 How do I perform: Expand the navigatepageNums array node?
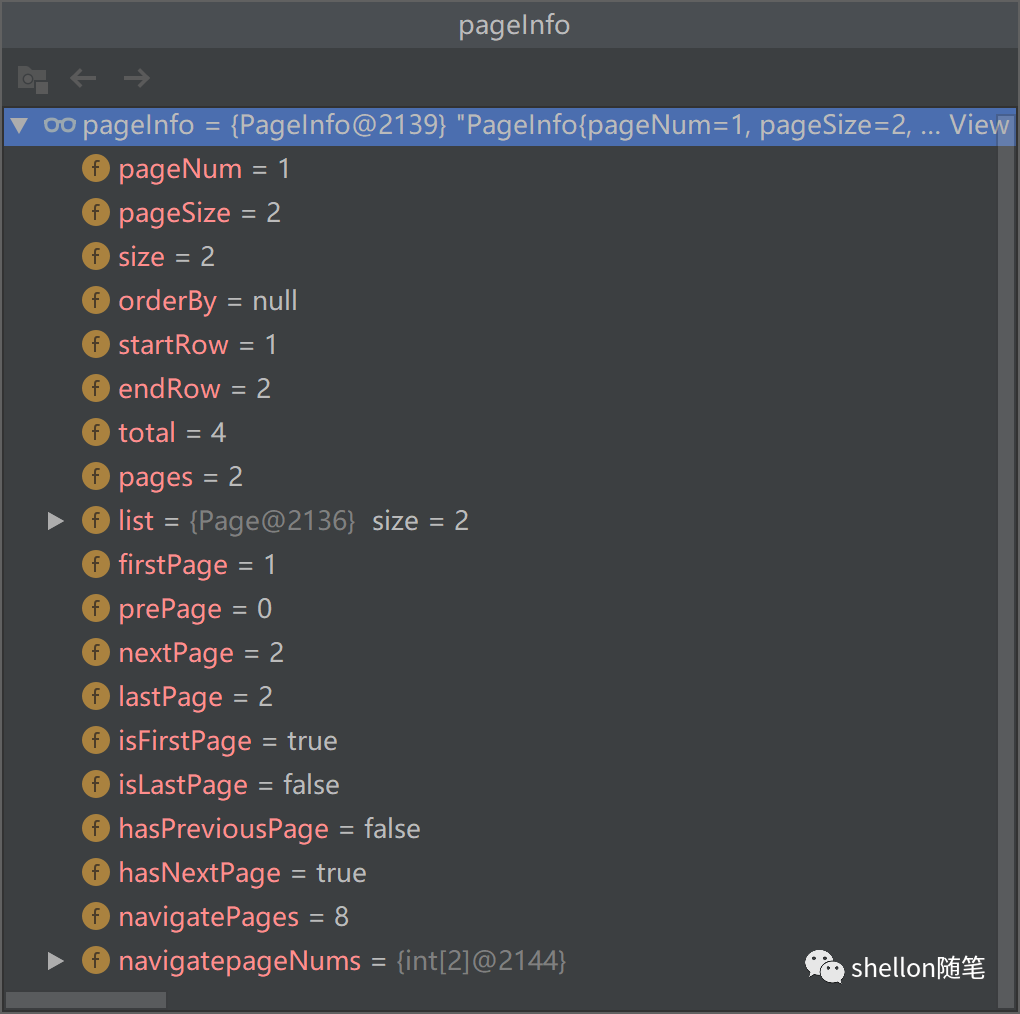pos(56,961)
